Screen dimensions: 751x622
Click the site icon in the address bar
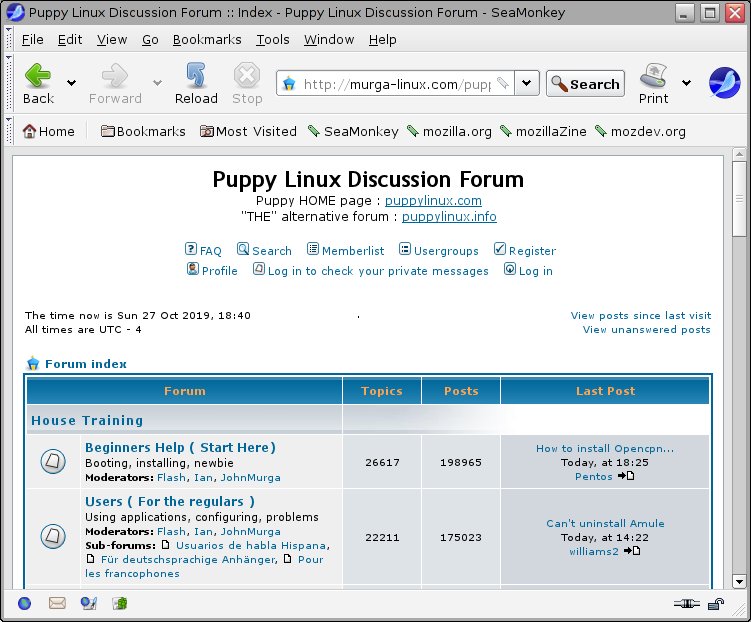coord(289,84)
